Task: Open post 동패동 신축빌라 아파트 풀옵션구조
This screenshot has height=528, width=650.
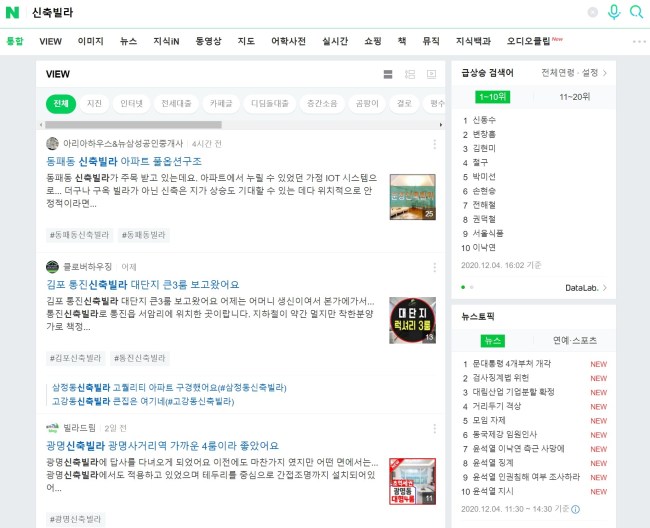Action: tap(124, 161)
